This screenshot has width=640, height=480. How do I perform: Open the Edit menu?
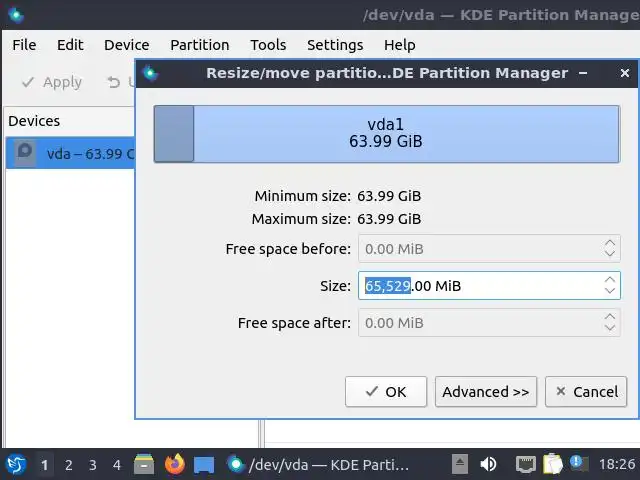(x=70, y=45)
